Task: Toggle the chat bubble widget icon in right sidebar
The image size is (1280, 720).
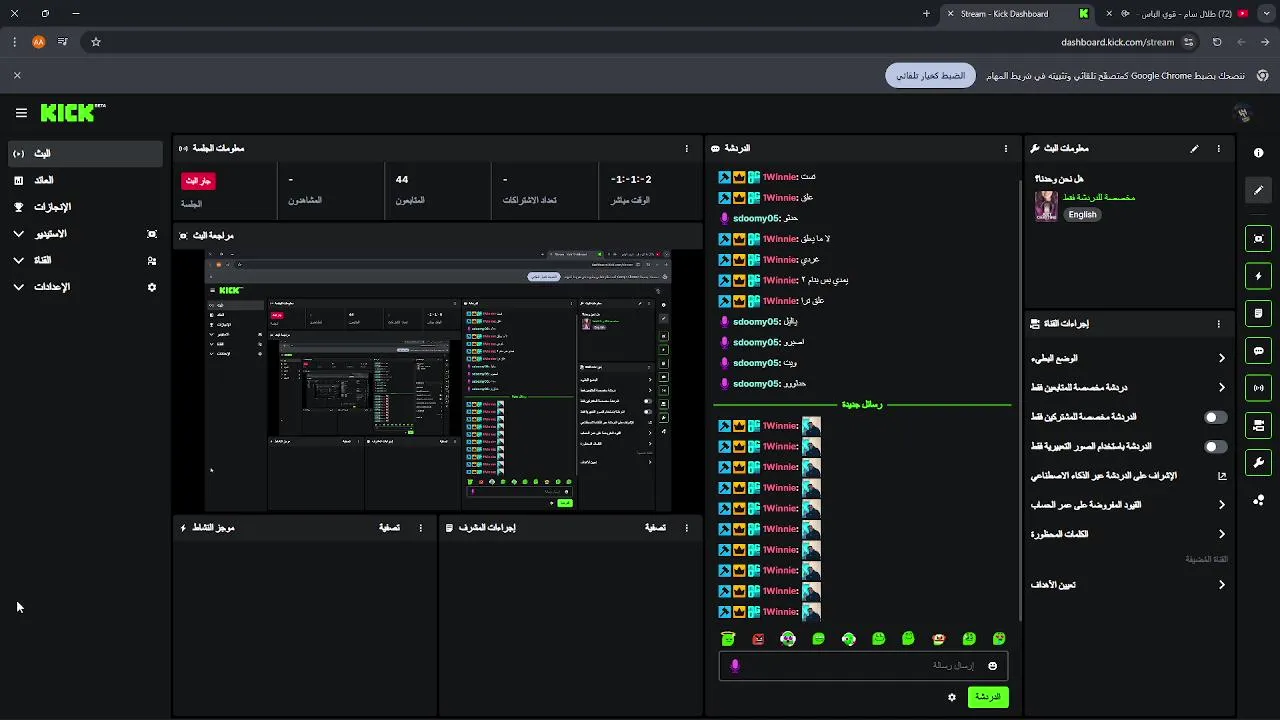Action: pyautogui.click(x=1258, y=351)
